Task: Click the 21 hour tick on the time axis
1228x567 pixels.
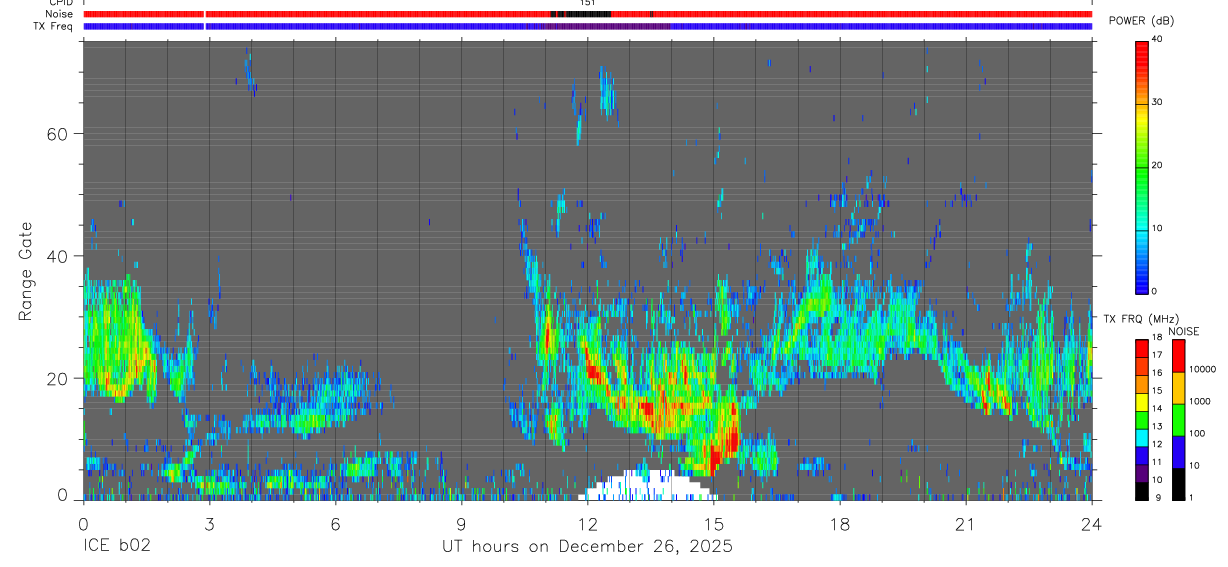Action: pos(965,523)
